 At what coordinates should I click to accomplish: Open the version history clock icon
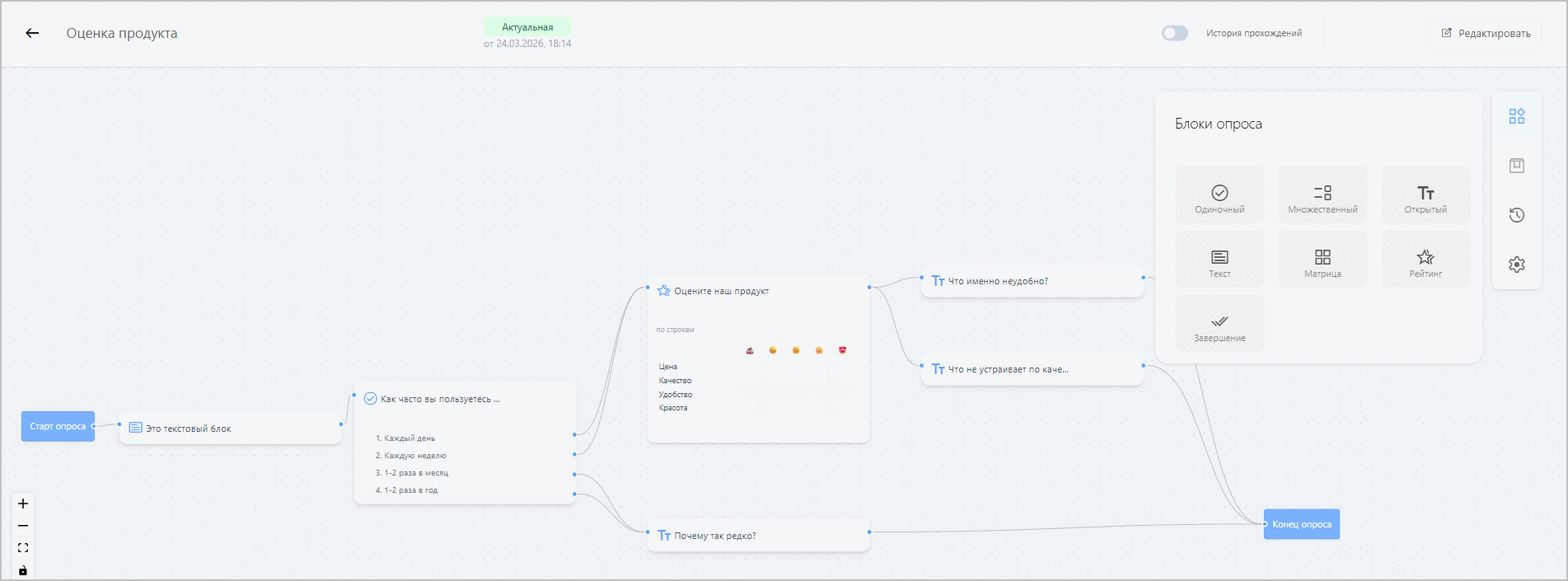coord(1516,215)
